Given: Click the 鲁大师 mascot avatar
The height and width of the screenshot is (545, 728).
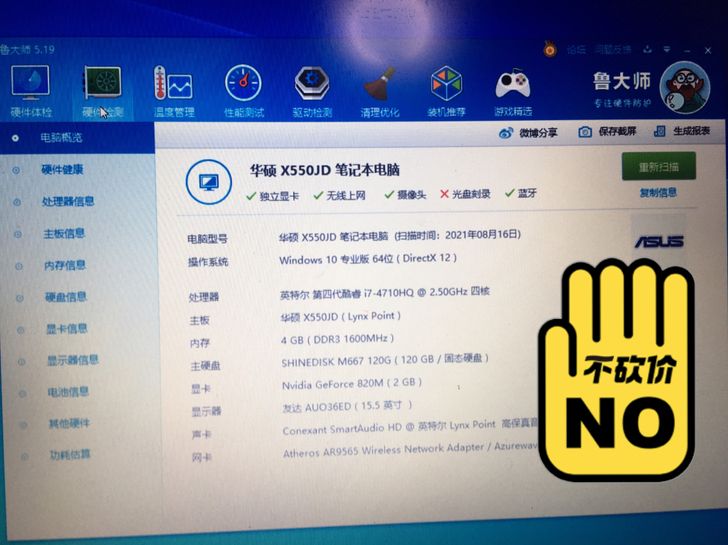Looking at the screenshot, I should [x=684, y=88].
